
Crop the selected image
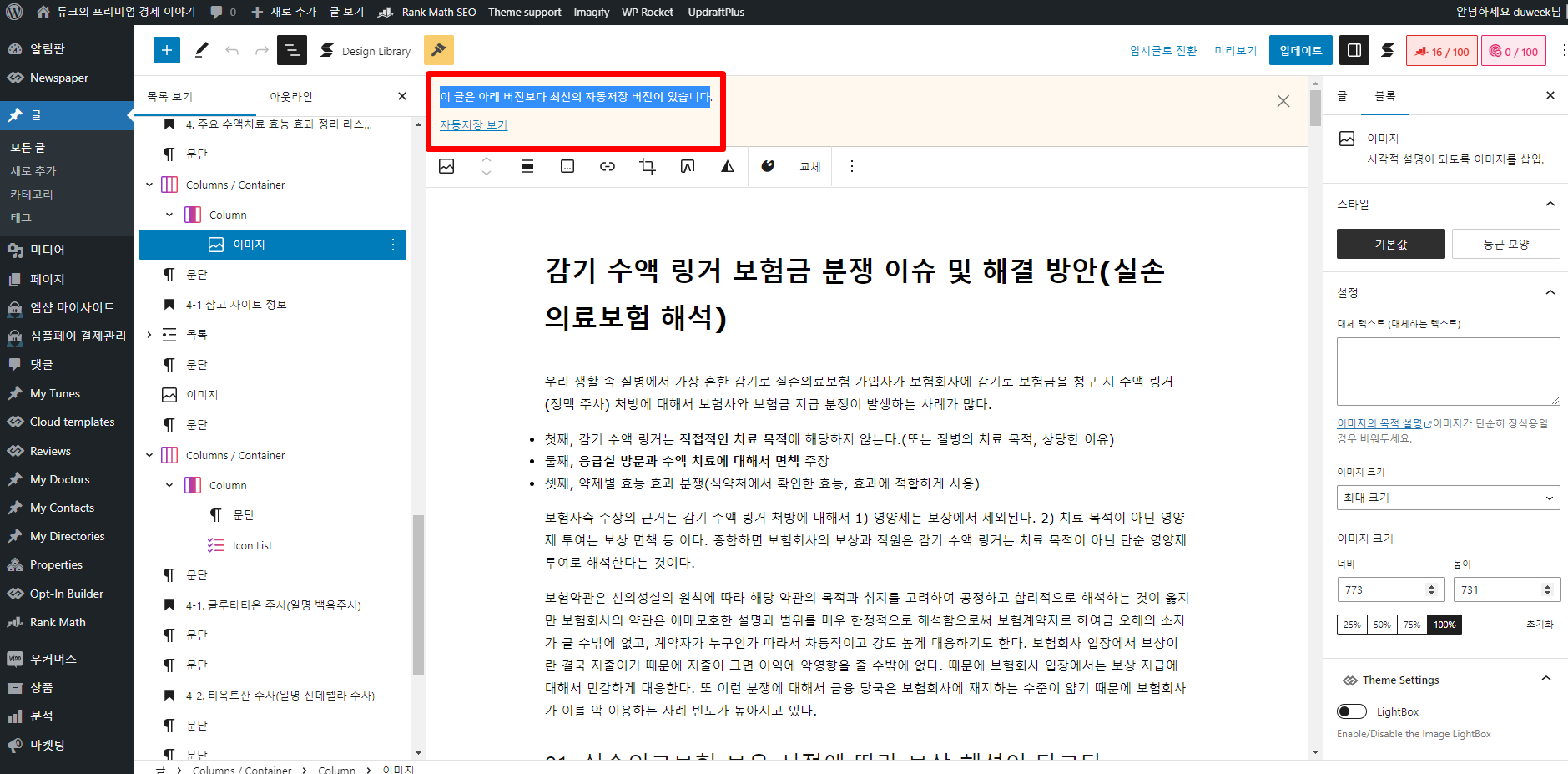coord(648,166)
